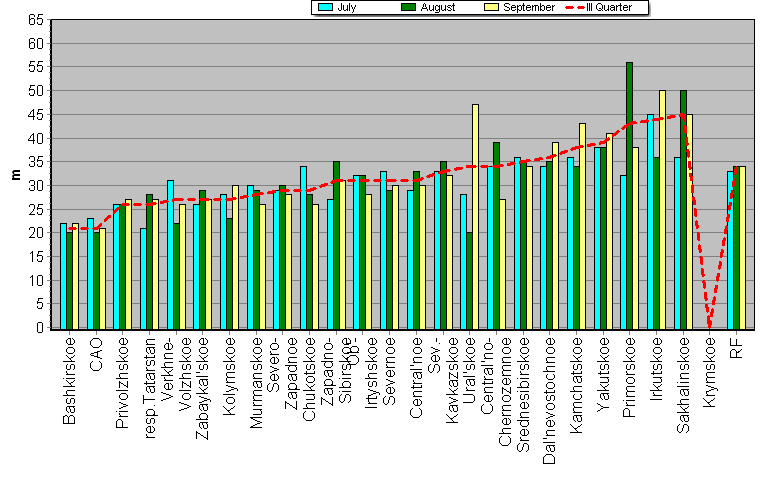Click the Irkutskoe axis label

coord(656,369)
